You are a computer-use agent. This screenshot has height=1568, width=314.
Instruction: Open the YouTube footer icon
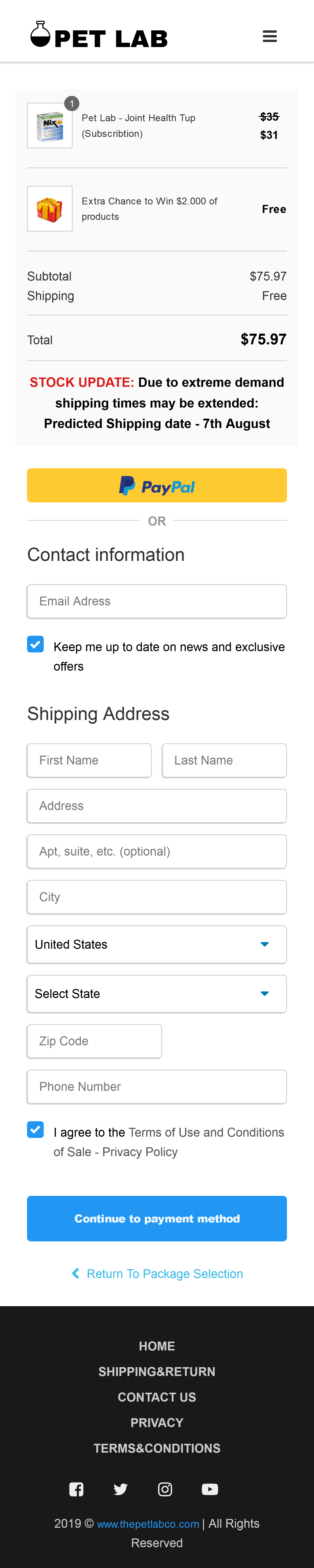pos(210,1489)
